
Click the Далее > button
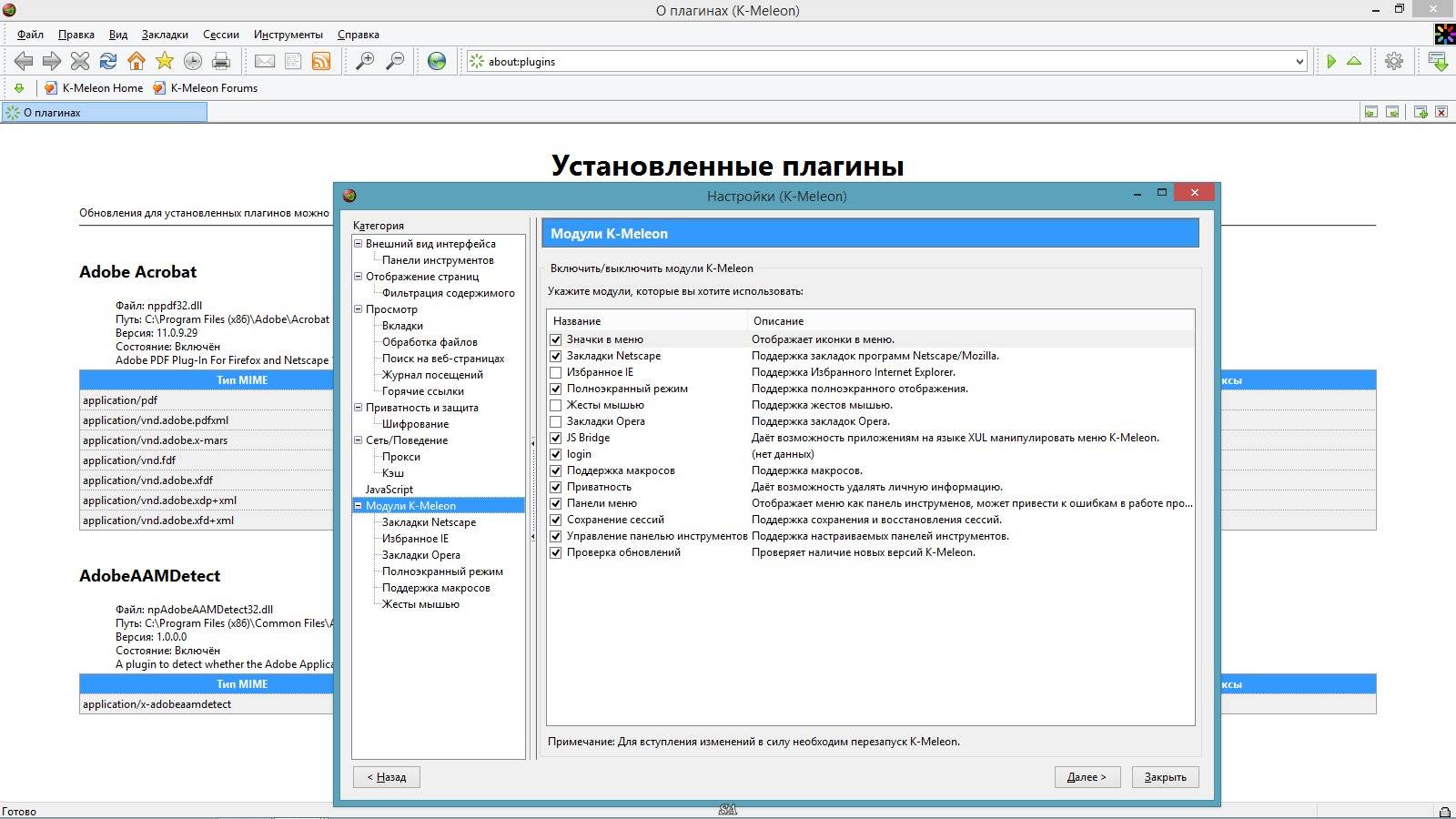(x=1087, y=777)
